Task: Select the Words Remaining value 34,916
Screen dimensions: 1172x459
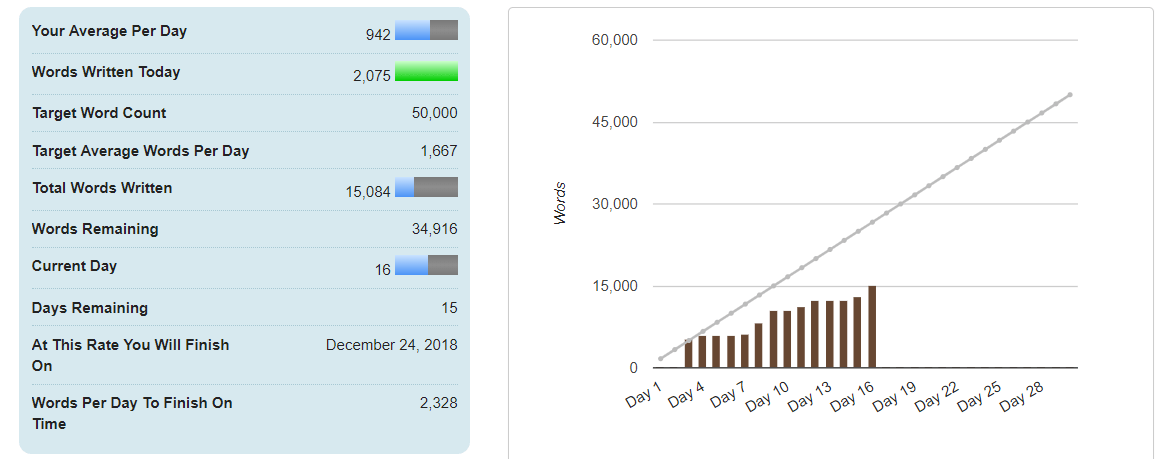Action: (434, 229)
